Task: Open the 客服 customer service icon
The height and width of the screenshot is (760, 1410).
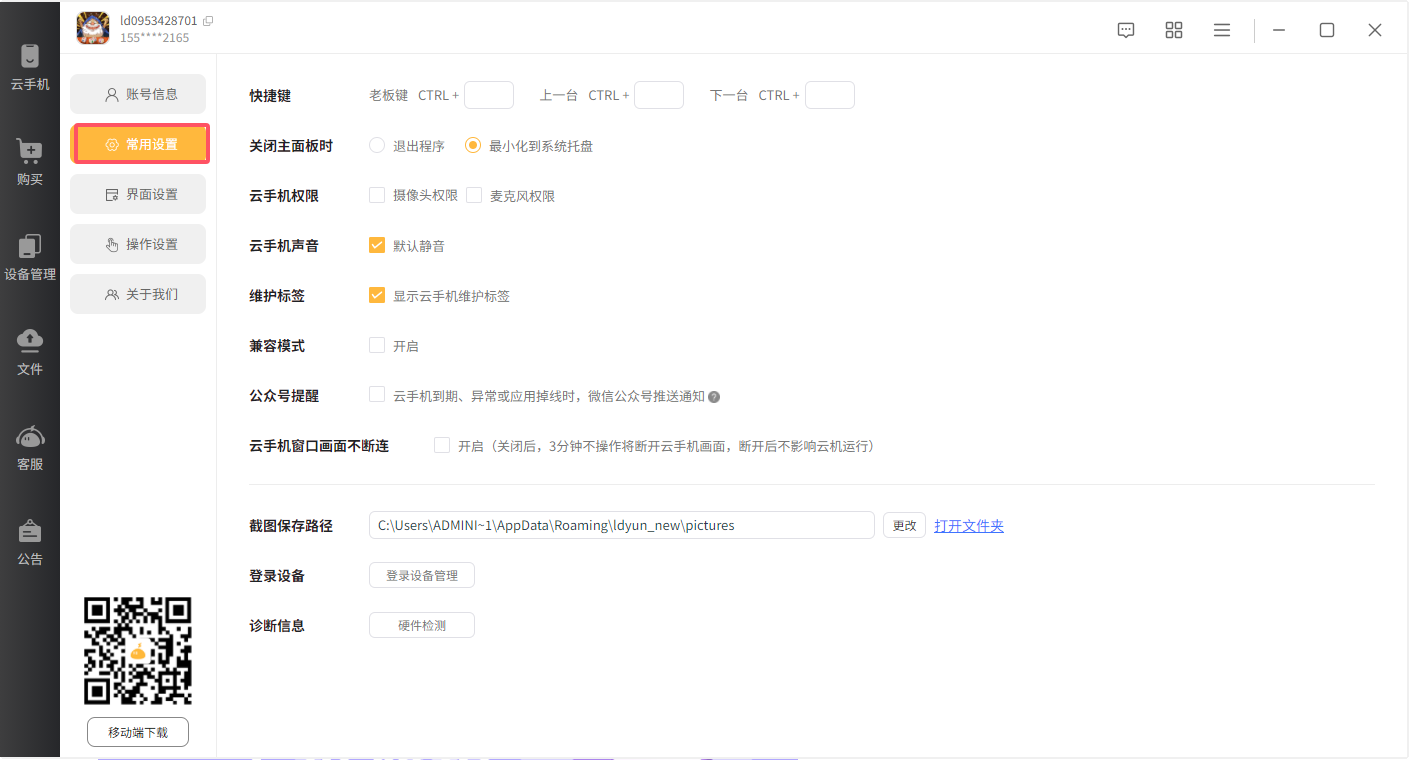Action: click(30, 438)
